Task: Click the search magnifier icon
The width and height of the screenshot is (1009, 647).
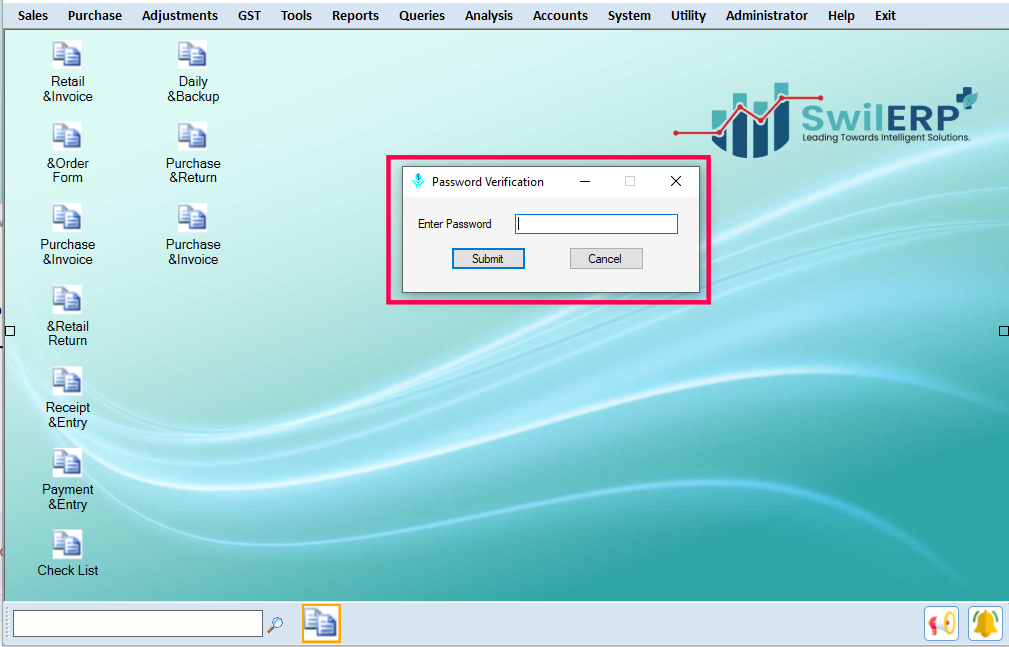Action: click(274, 623)
